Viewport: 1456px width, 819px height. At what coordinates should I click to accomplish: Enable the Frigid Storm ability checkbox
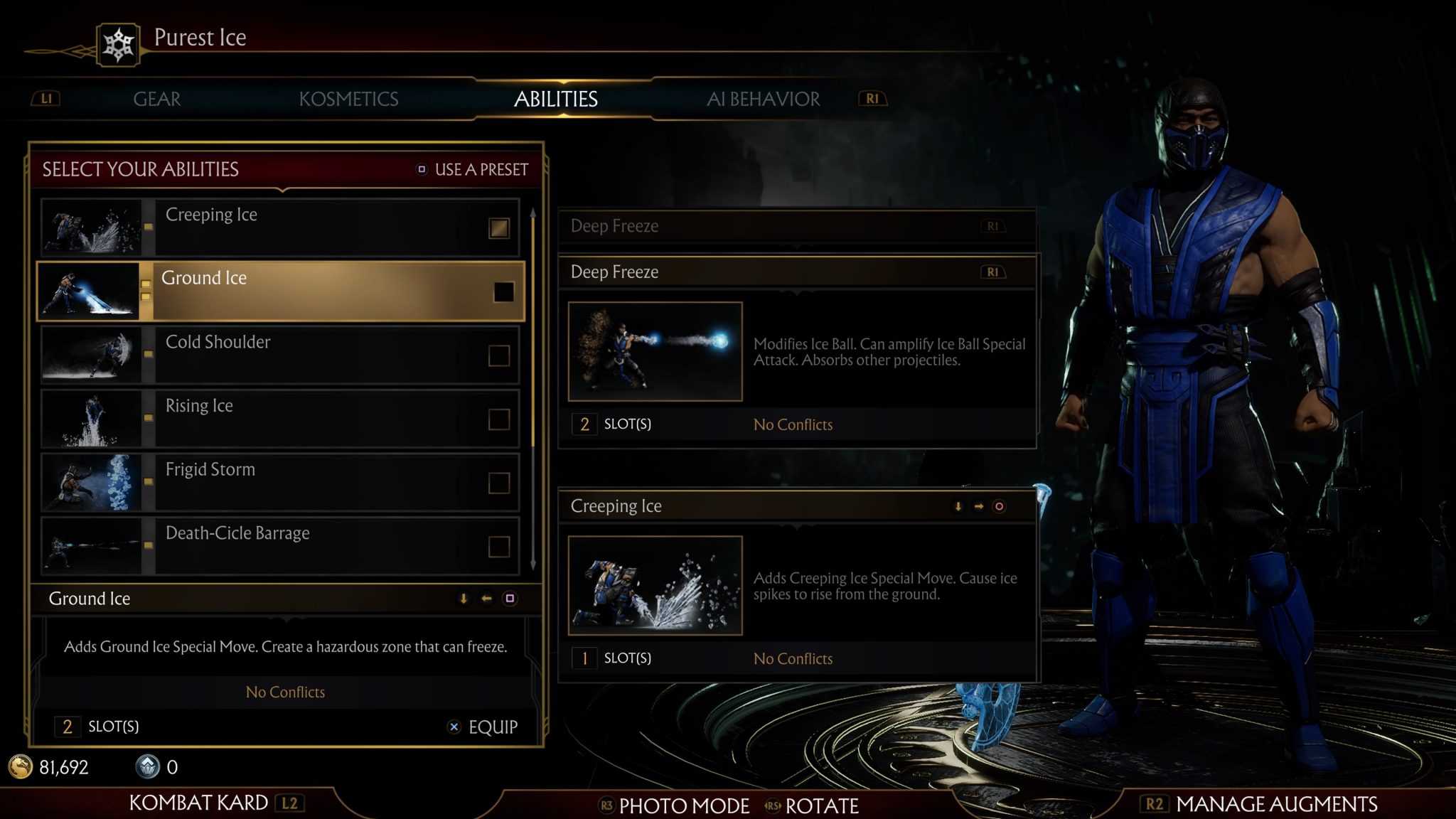coord(499,483)
